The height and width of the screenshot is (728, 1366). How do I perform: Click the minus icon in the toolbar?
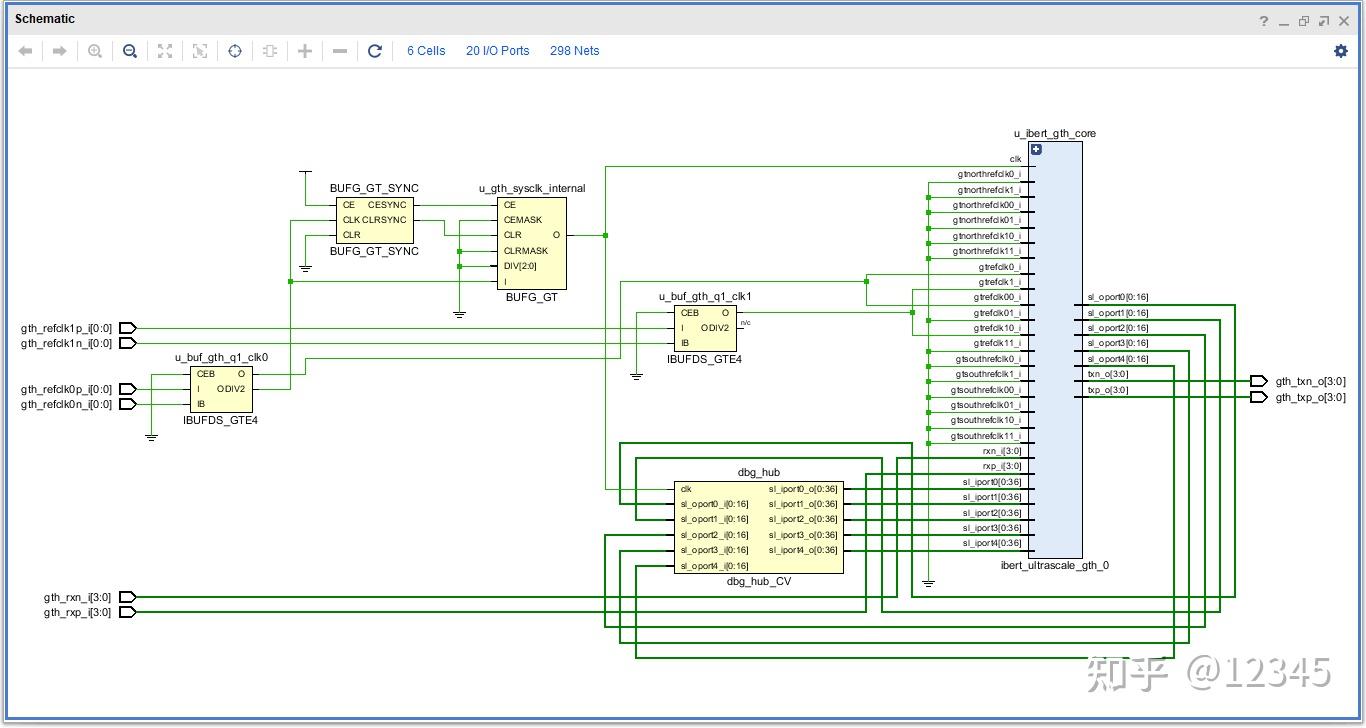coord(340,51)
